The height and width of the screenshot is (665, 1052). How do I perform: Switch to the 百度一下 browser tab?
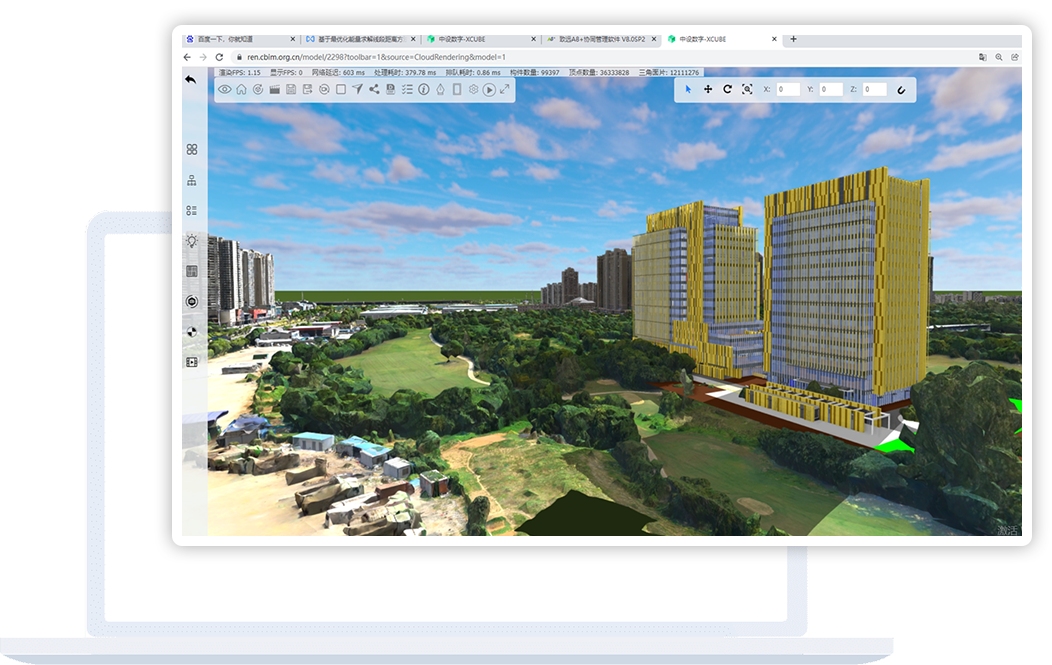tap(235, 39)
